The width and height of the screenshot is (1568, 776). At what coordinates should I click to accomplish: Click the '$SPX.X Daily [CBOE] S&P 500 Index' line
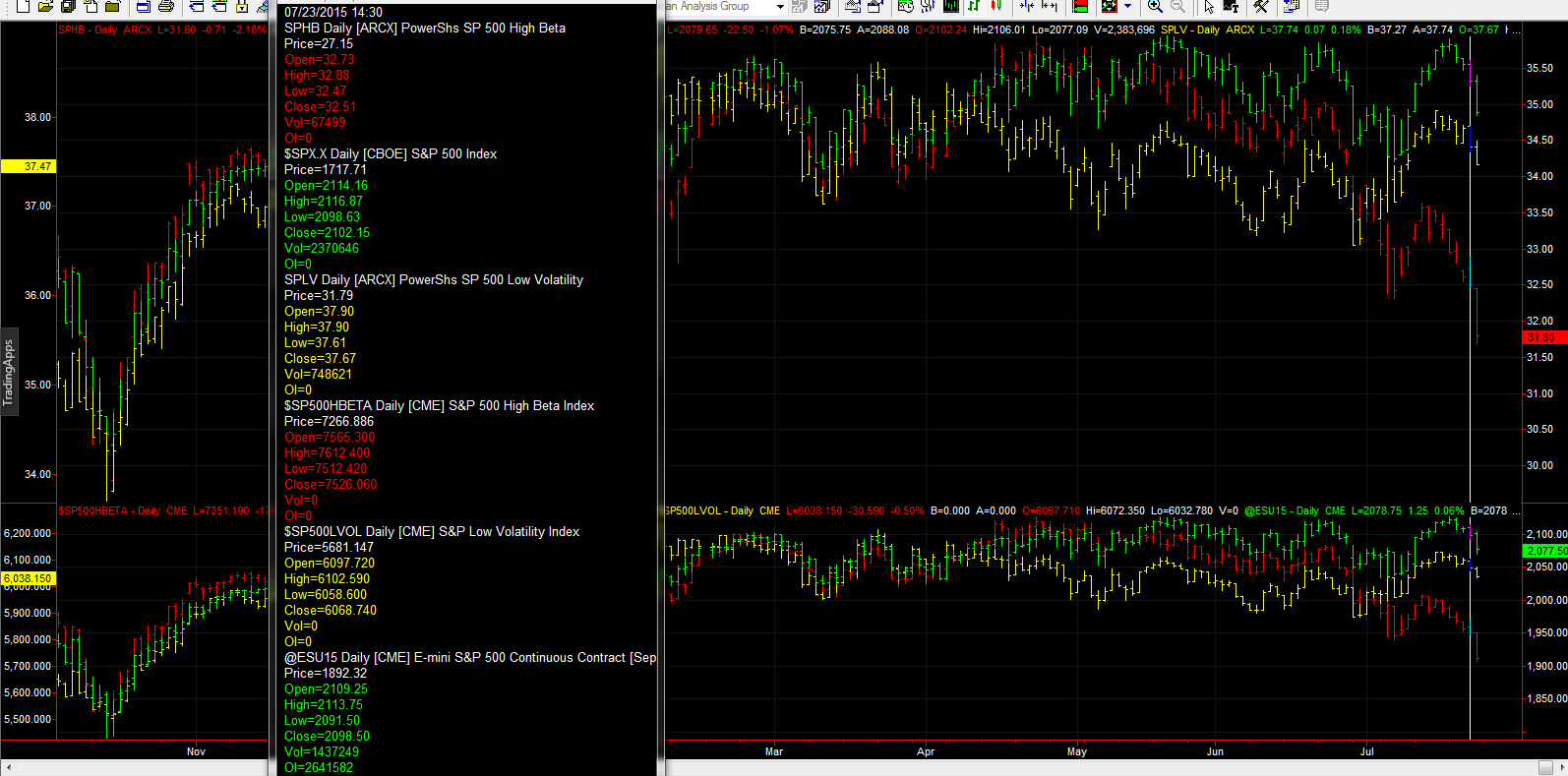point(391,153)
